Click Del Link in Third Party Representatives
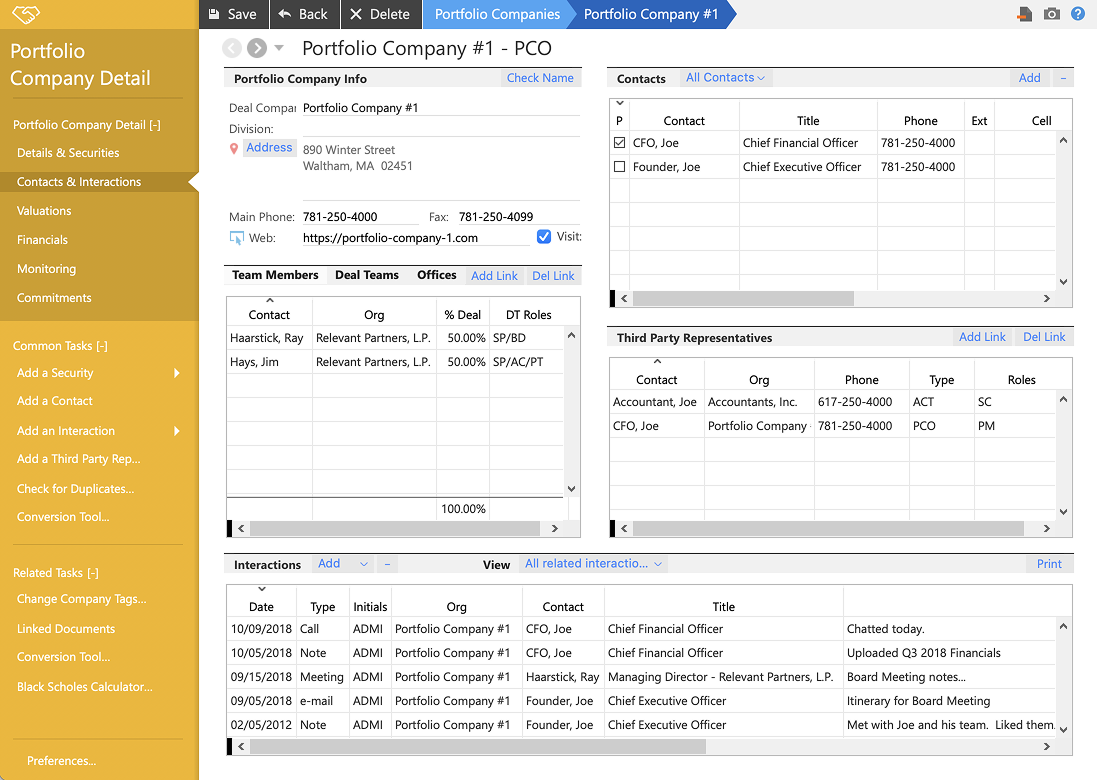 click(x=1044, y=336)
